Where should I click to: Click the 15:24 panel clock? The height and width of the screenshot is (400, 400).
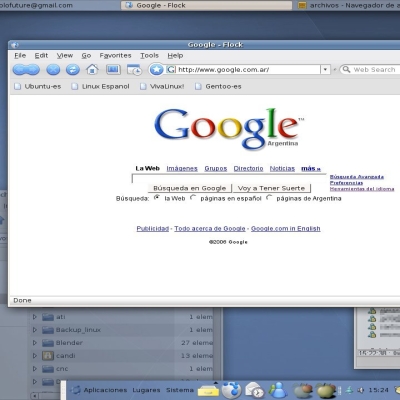379,390
